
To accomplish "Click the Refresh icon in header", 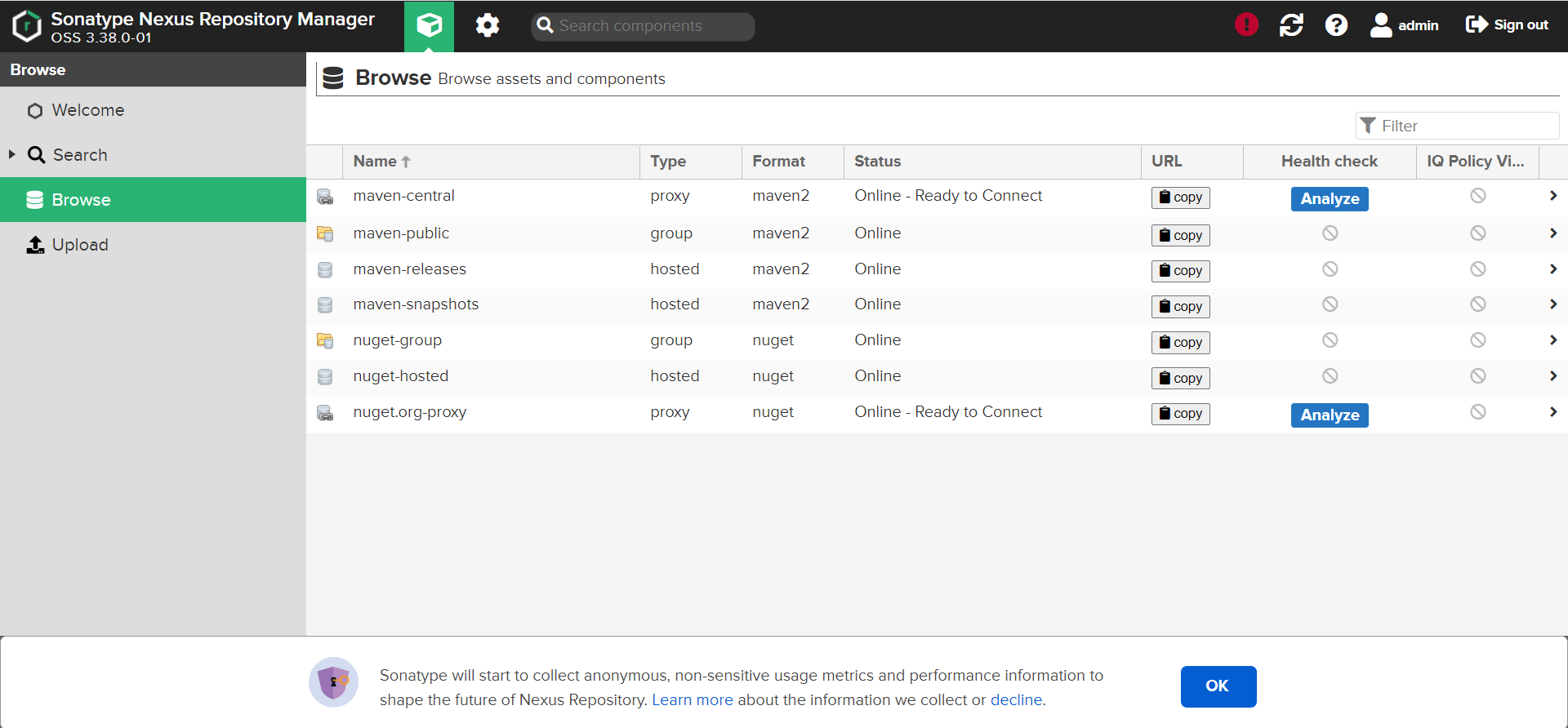I will tap(1291, 25).
